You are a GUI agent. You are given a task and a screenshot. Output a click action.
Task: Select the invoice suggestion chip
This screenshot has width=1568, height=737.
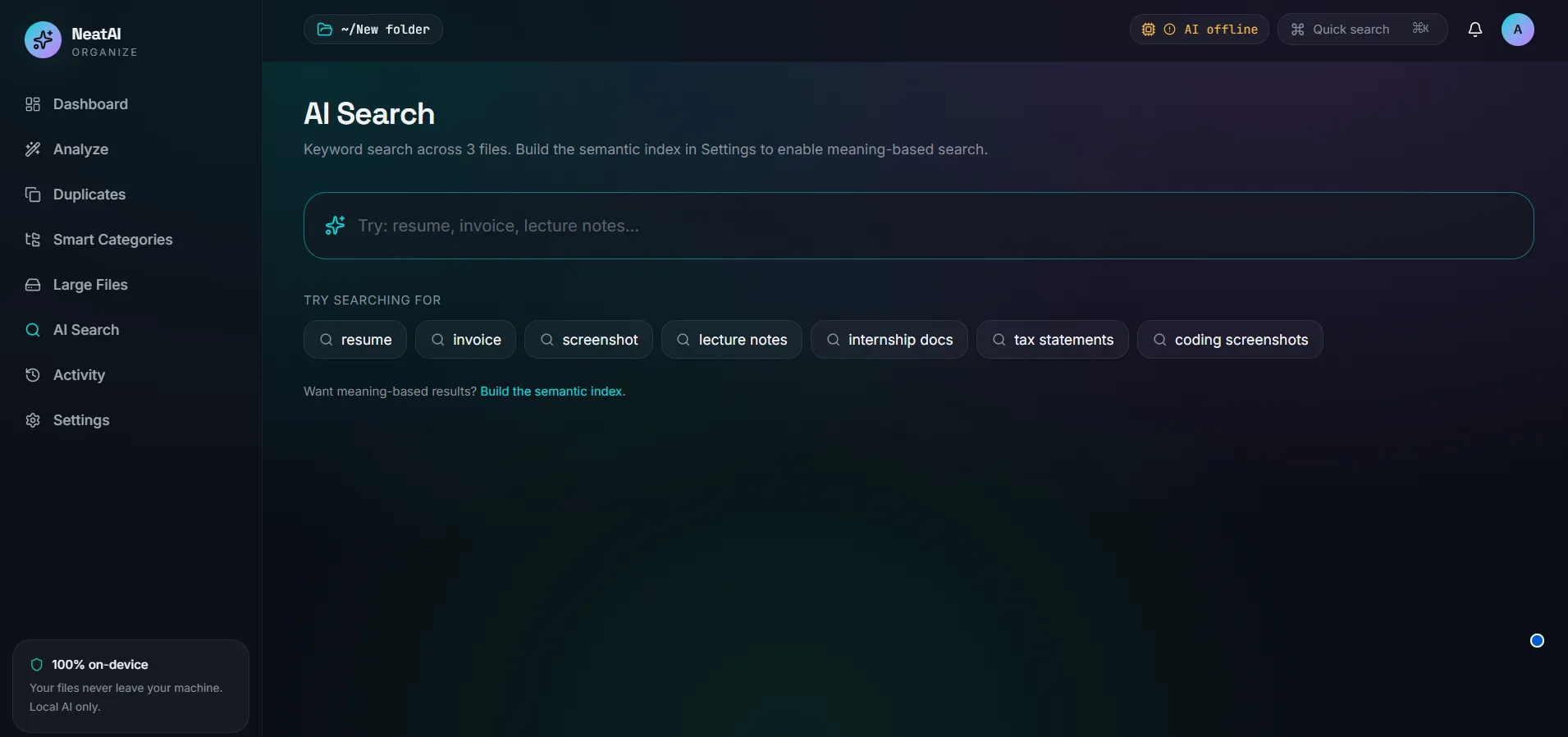(465, 340)
